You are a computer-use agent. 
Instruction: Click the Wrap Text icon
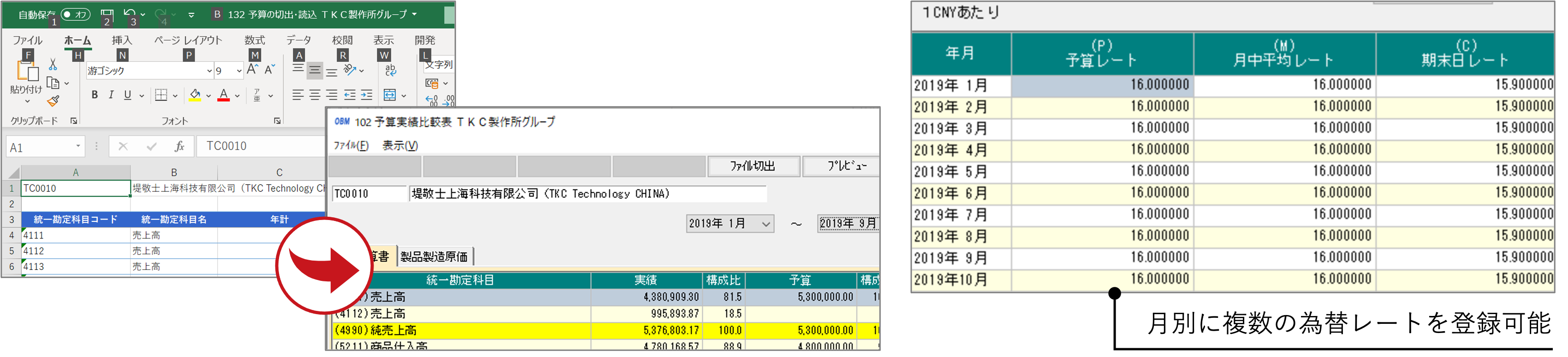(x=391, y=70)
